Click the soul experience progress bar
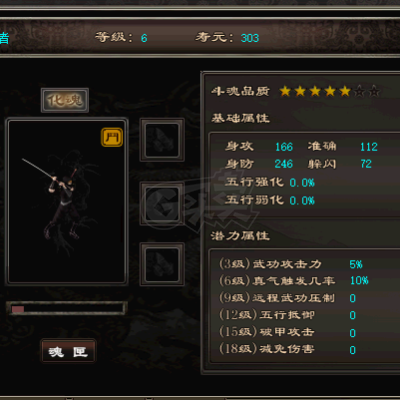The height and width of the screenshot is (400, 400). pos(67,309)
